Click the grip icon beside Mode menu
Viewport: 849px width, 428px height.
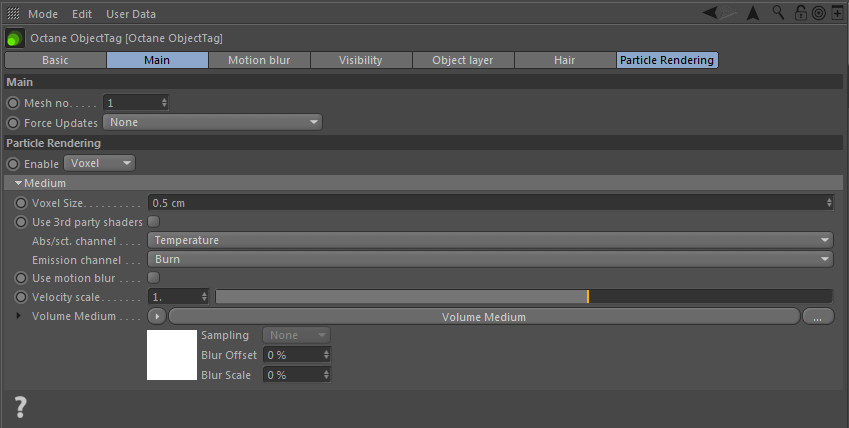13,14
